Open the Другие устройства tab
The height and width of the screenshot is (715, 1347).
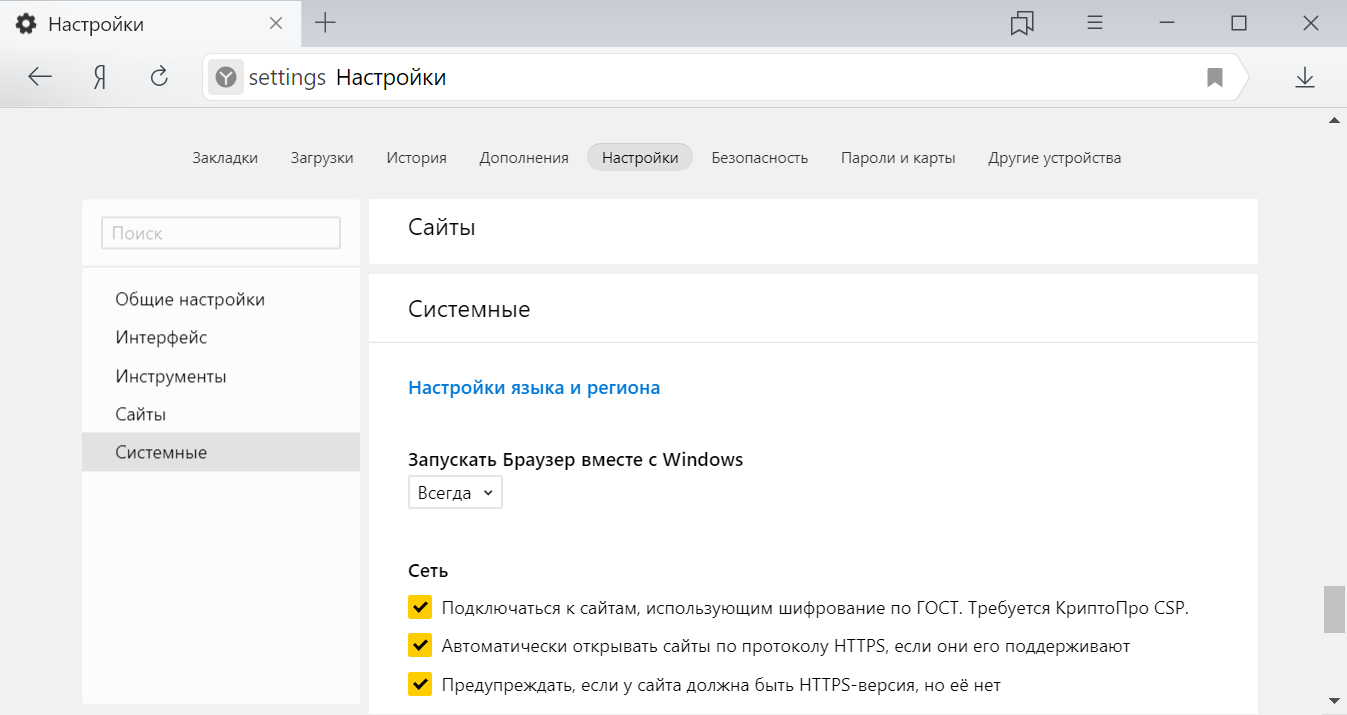(x=1054, y=157)
